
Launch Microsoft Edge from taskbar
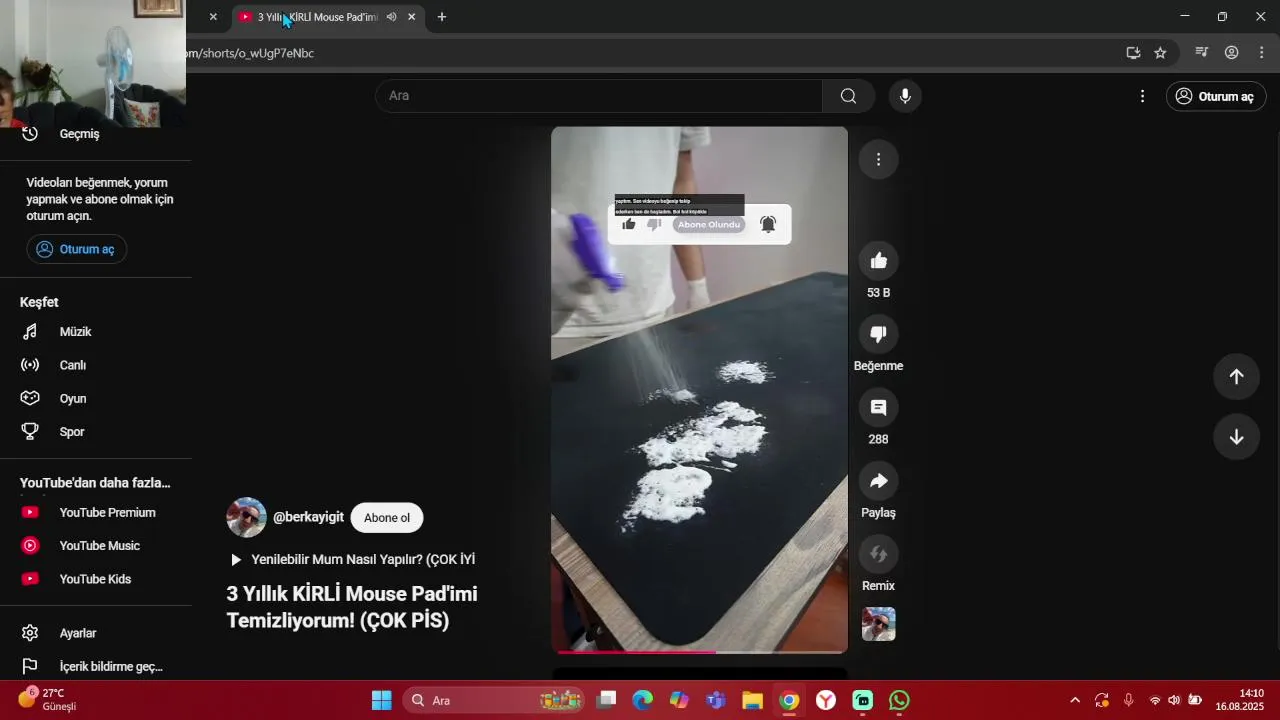click(642, 700)
